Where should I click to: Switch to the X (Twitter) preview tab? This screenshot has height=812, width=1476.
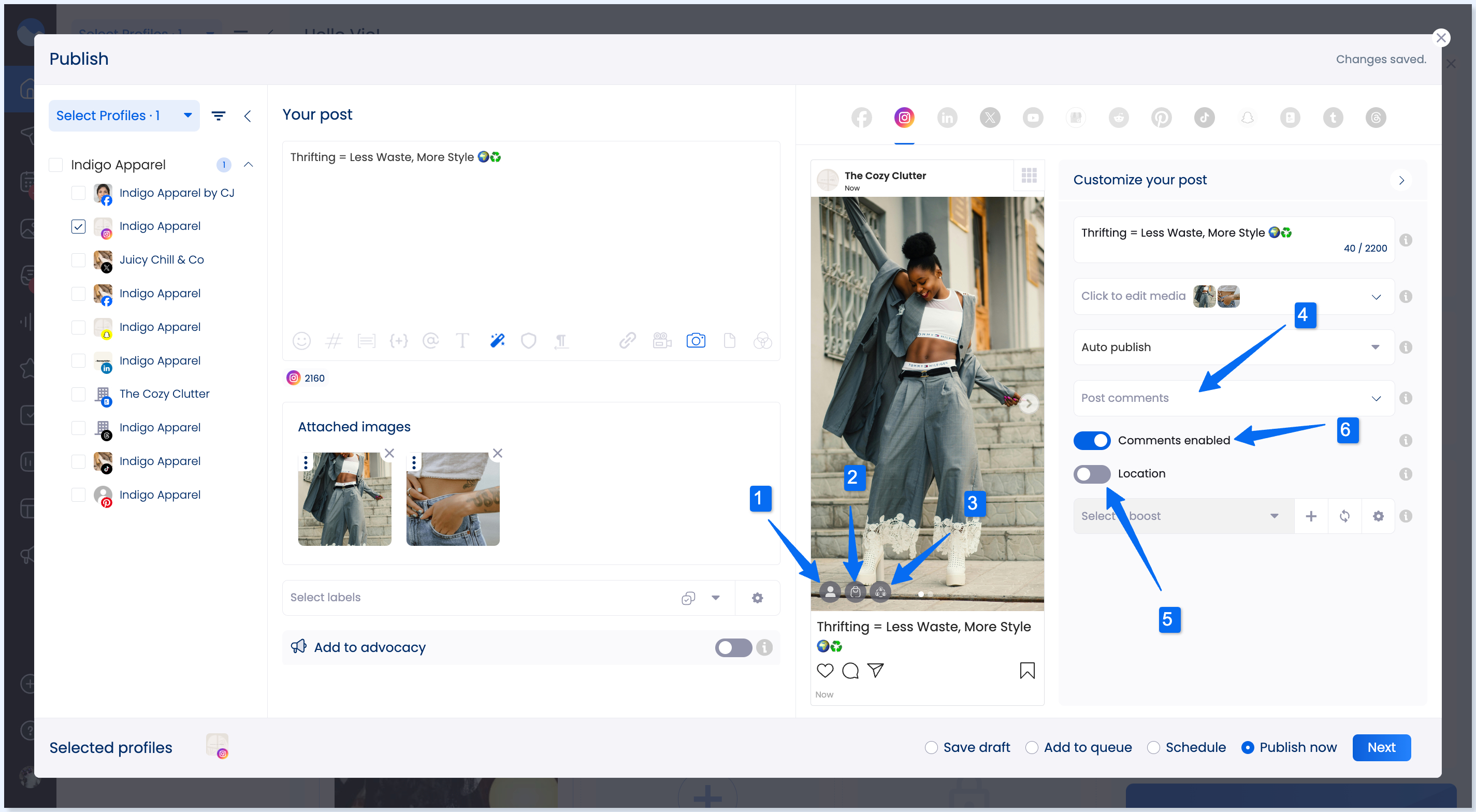point(990,118)
